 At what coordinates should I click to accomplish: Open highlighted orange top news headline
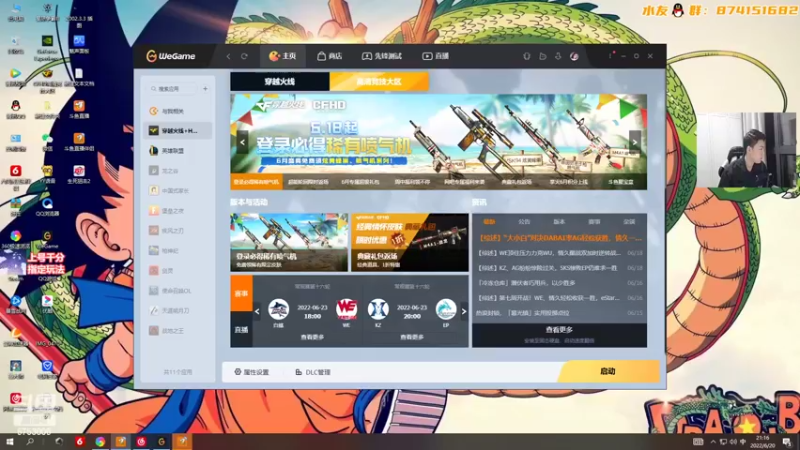pos(560,238)
